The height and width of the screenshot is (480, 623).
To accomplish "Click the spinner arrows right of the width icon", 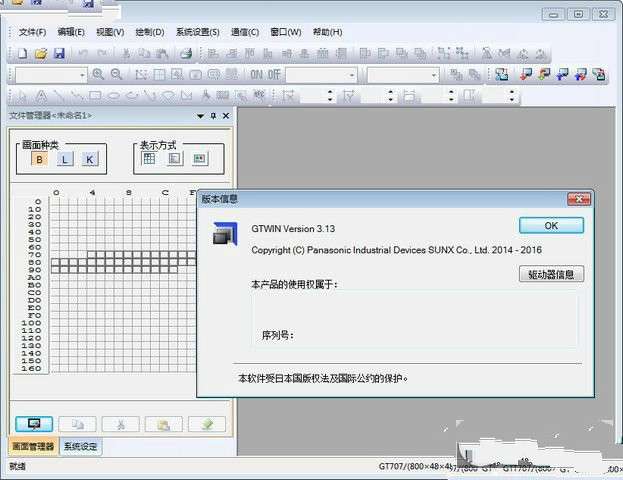I will [x=451, y=96].
